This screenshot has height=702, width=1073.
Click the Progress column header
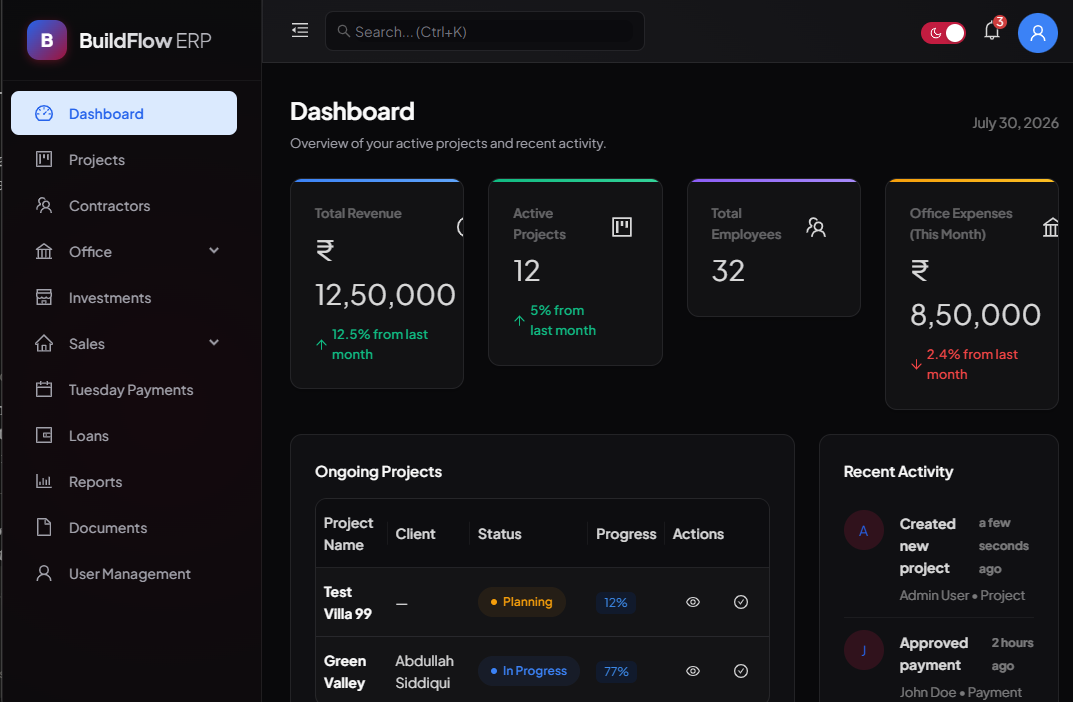click(626, 534)
